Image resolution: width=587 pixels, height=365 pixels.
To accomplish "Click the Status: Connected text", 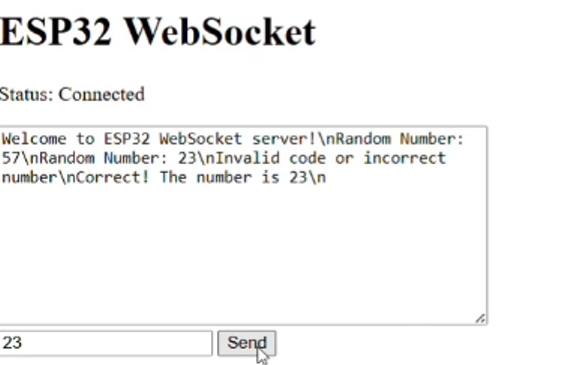I will pyautogui.click(x=72, y=94).
